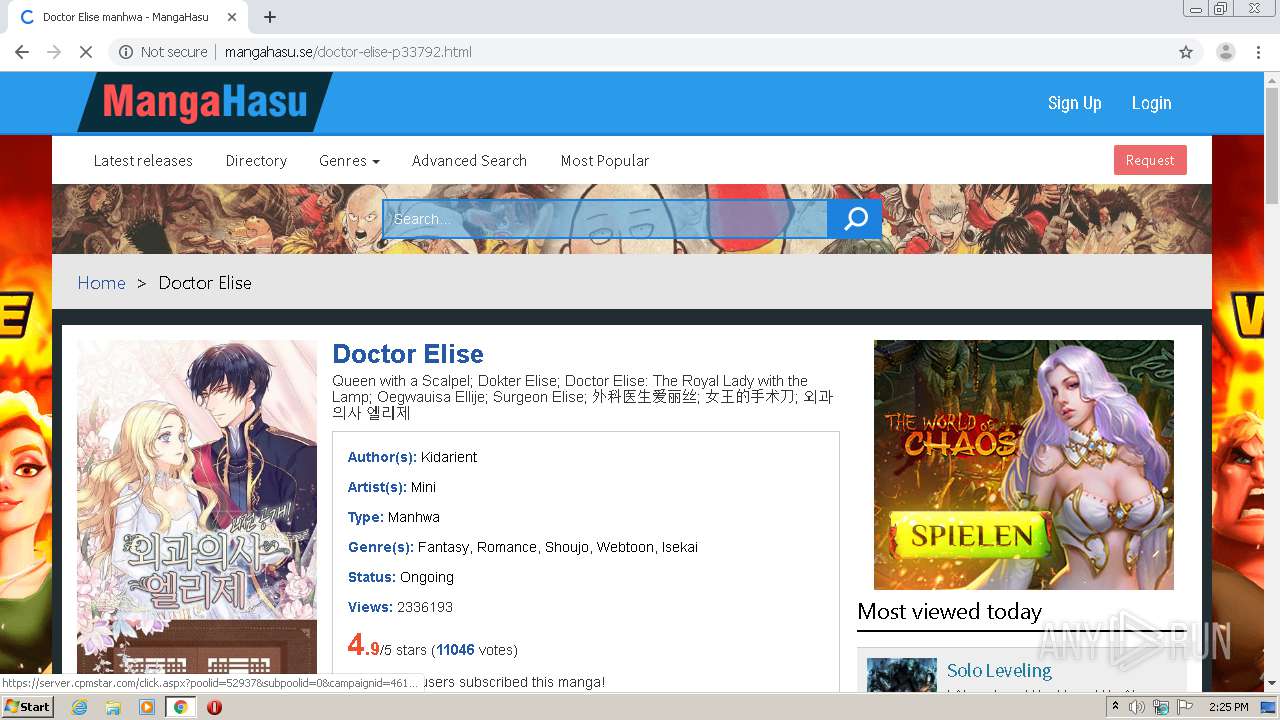The height and width of the screenshot is (720, 1280).
Task: Click the Doctor Elise cover image
Action: (x=197, y=506)
